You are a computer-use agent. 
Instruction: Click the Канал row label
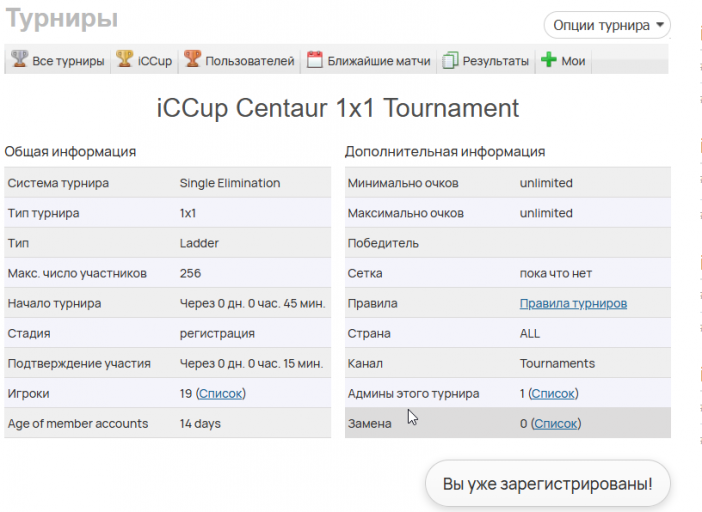click(x=365, y=363)
